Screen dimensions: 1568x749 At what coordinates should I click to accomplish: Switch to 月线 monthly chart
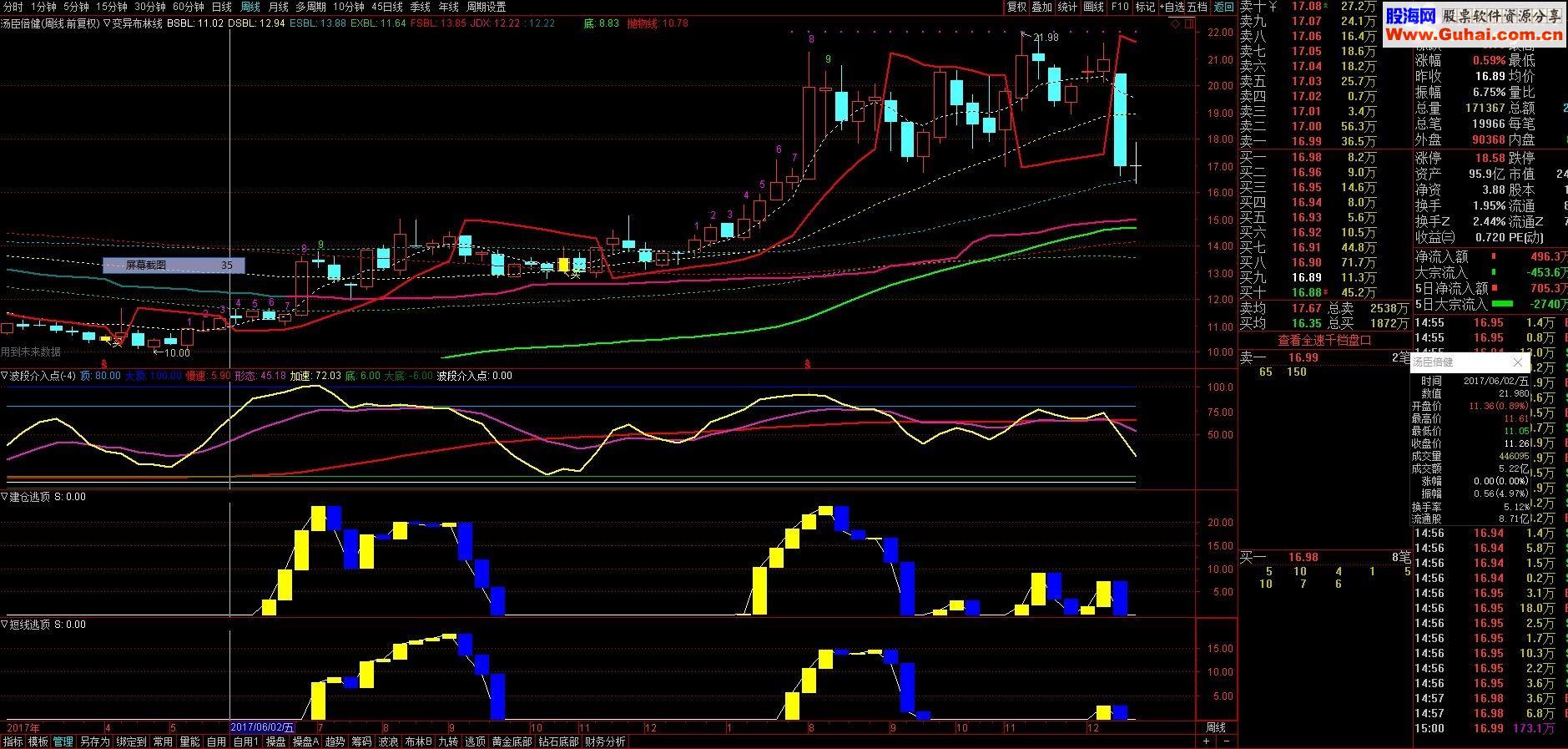tap(279, 7)
